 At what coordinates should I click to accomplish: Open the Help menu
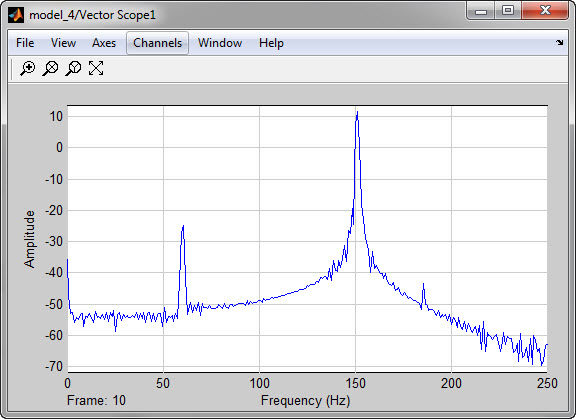pos(271,43)
